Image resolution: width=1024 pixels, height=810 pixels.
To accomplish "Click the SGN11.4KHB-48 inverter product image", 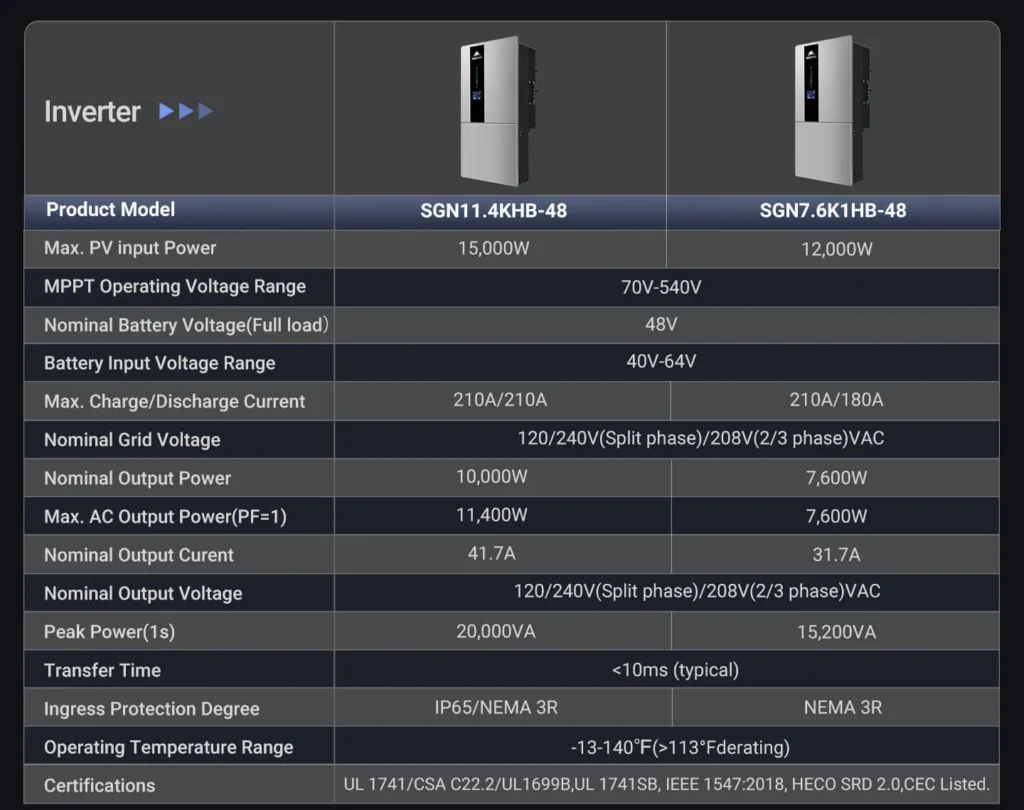I will 490,110.
